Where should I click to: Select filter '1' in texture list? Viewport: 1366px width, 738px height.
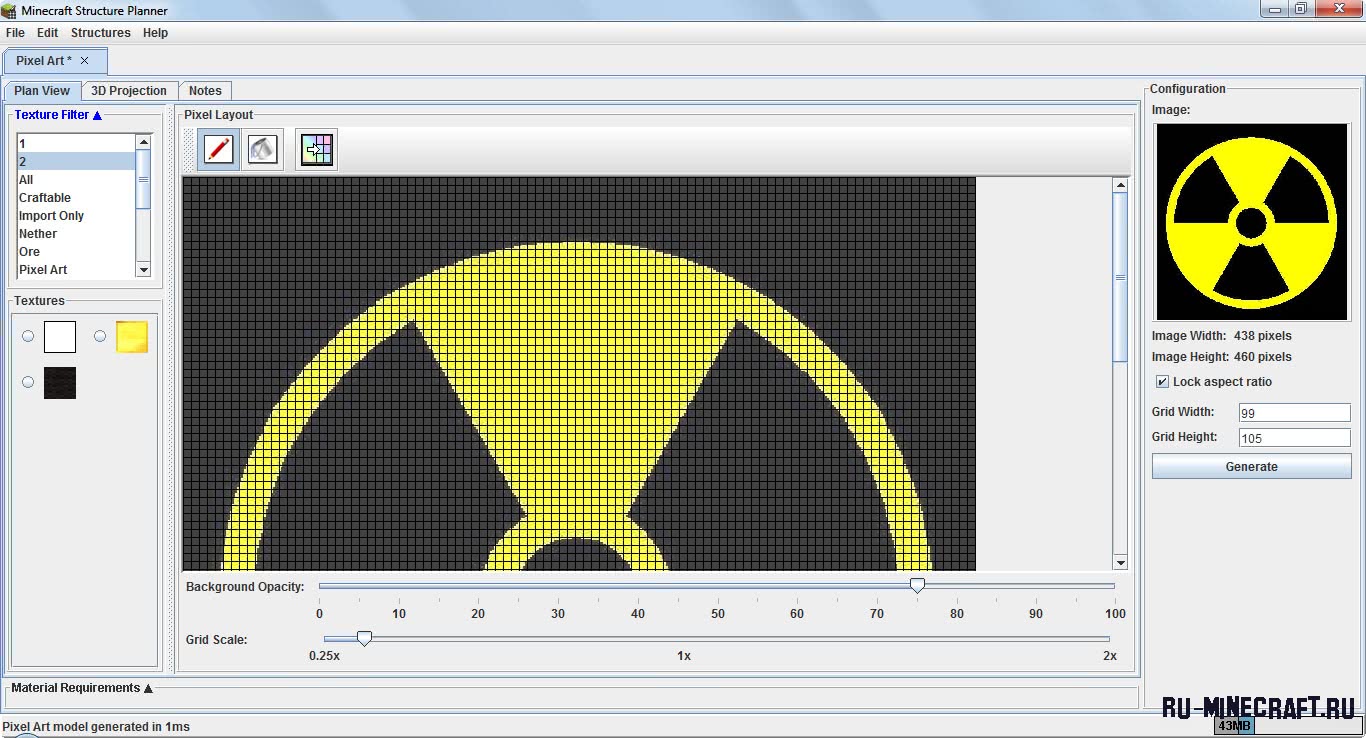(x=76, y=144)
